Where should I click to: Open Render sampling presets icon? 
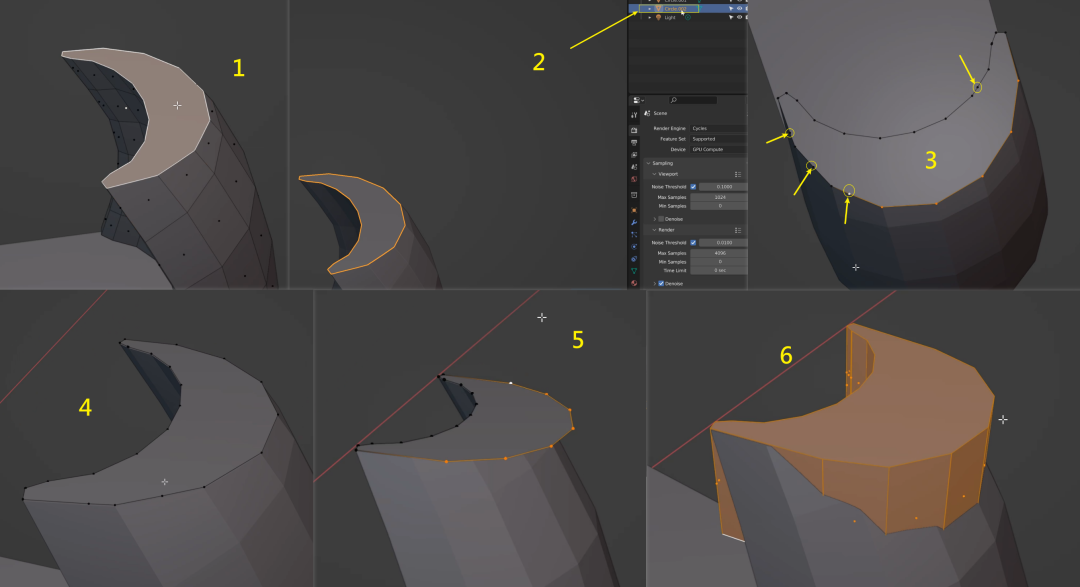(738, 230)
